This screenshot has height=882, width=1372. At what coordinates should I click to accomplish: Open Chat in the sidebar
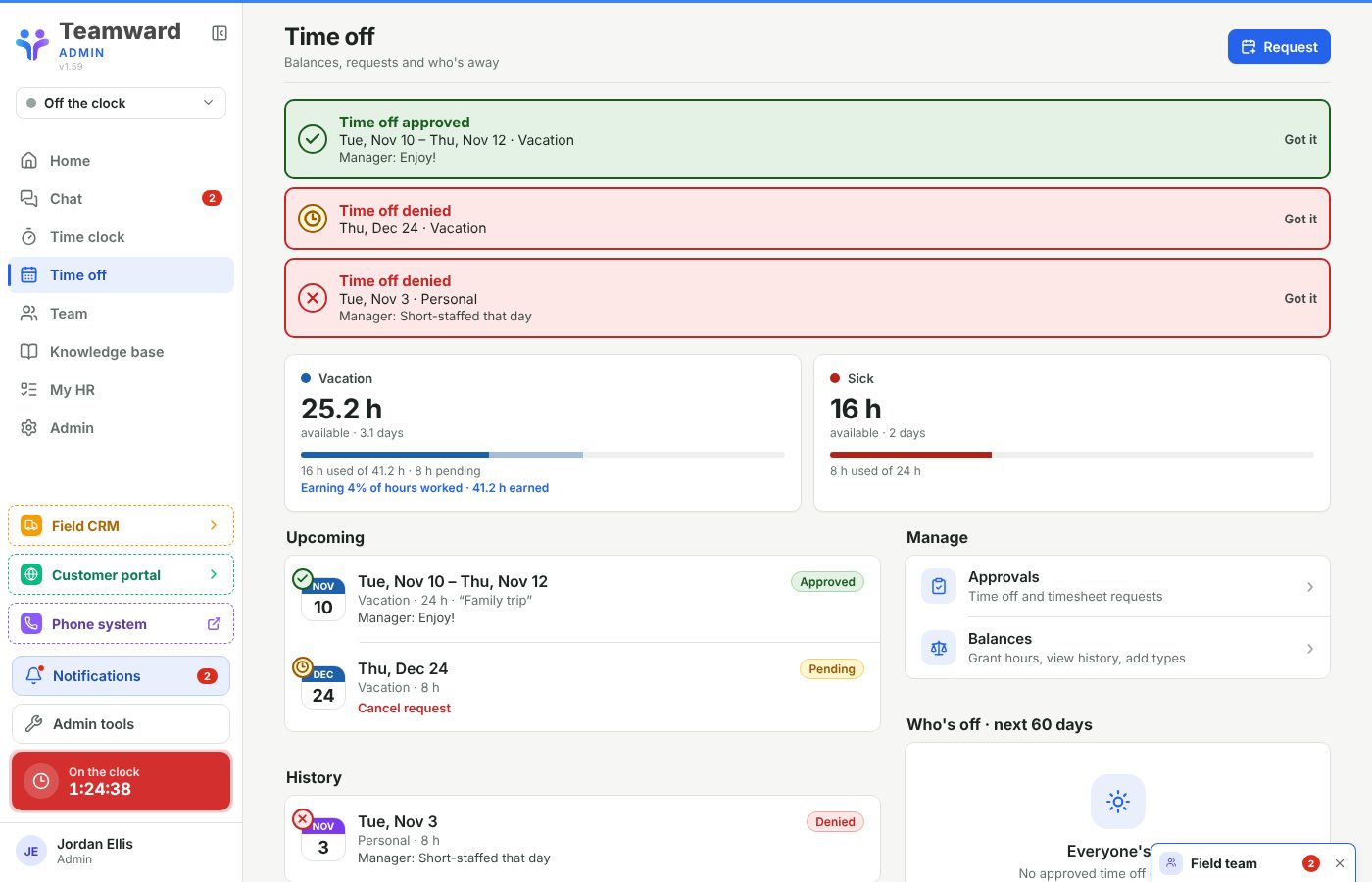coord(121,199)
